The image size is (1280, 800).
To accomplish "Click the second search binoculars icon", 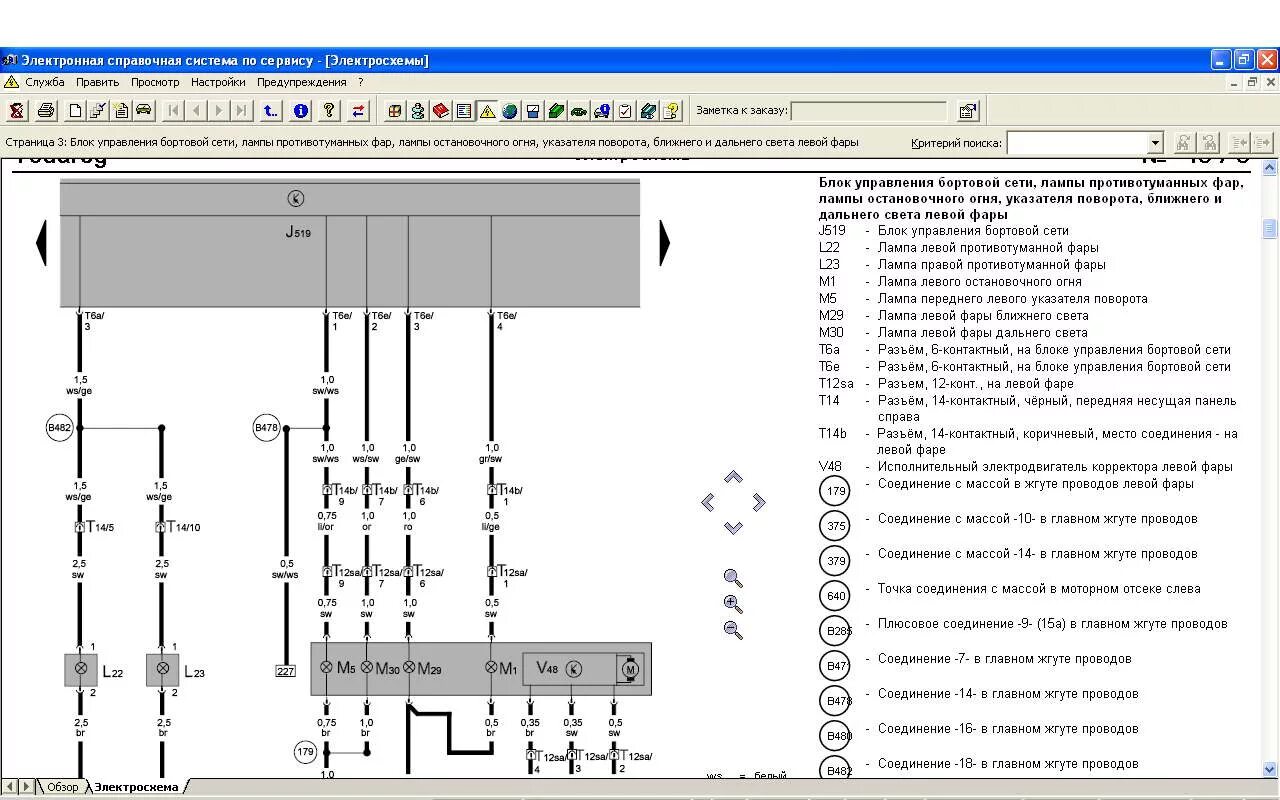I will click(1209, 143).
